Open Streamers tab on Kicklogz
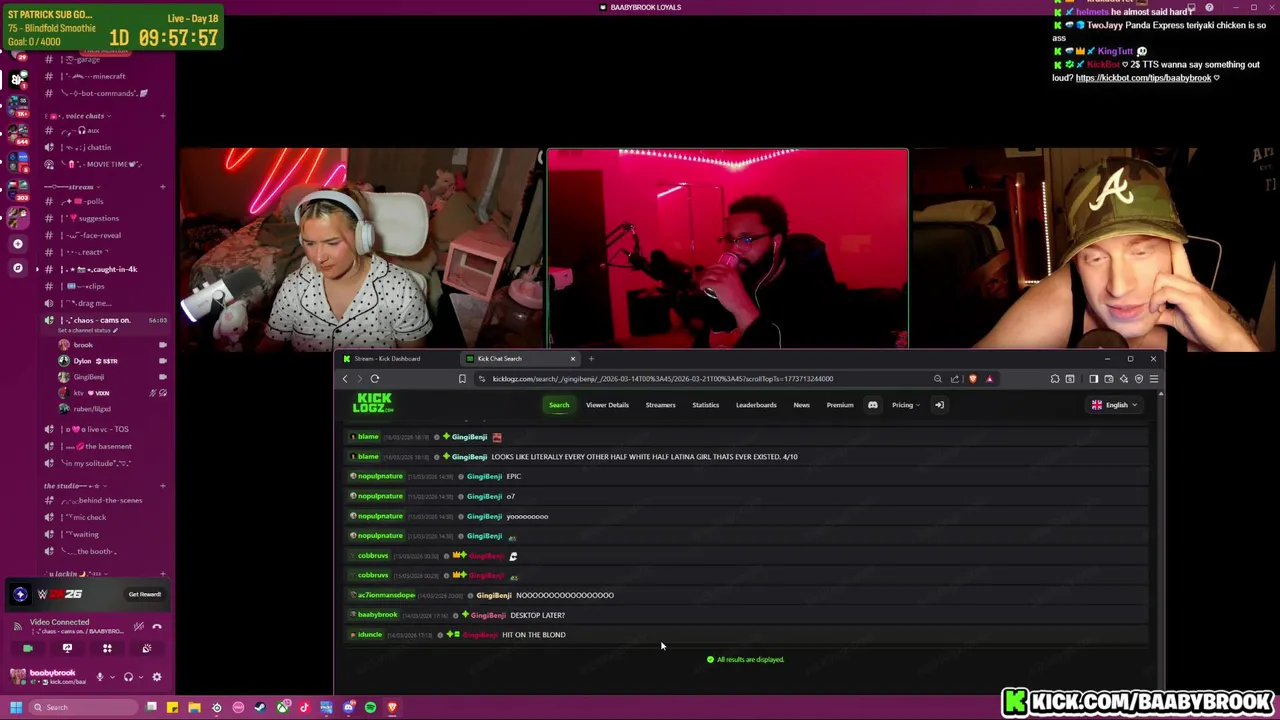The width and height of the screenshot is (1280, 720). [660, 405]
